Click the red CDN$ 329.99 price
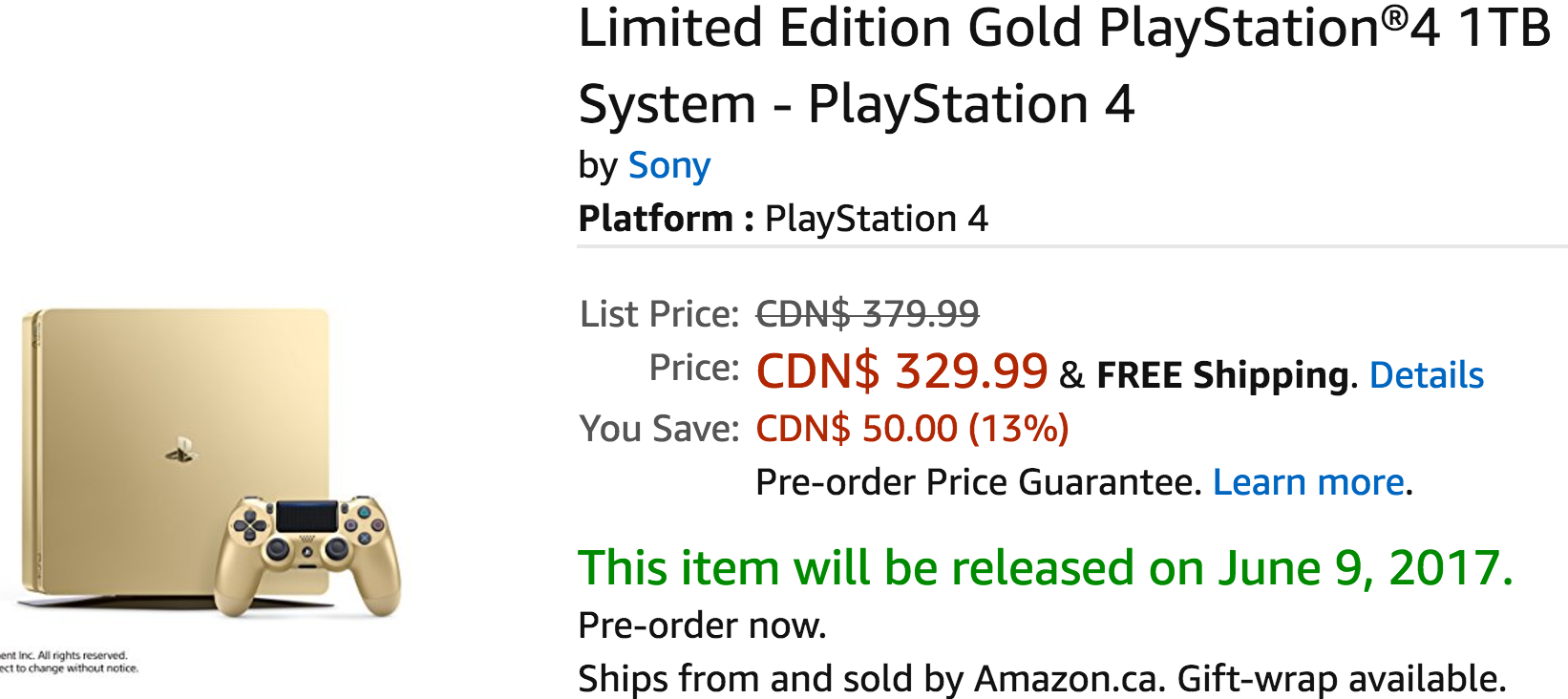The image size is (1568, 699). pyautogui.click(x=901, y=371)
